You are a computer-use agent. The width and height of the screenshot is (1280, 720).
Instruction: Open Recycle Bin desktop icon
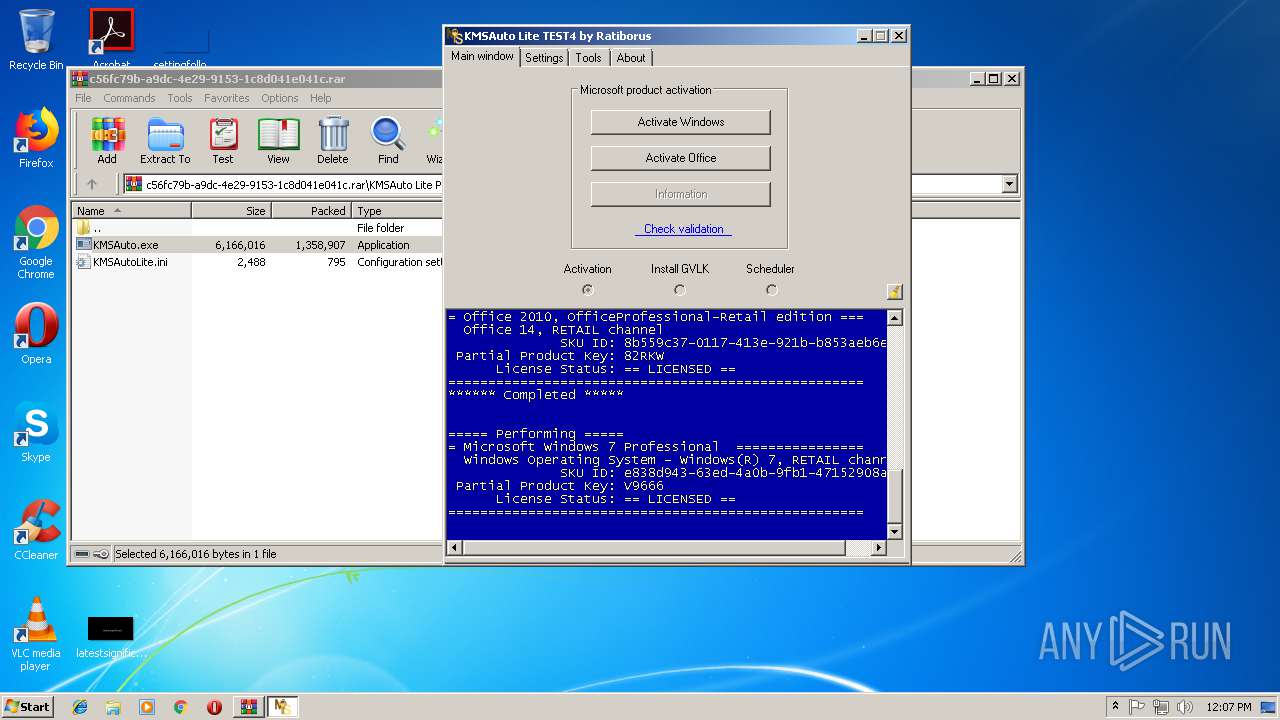[36, 40]
